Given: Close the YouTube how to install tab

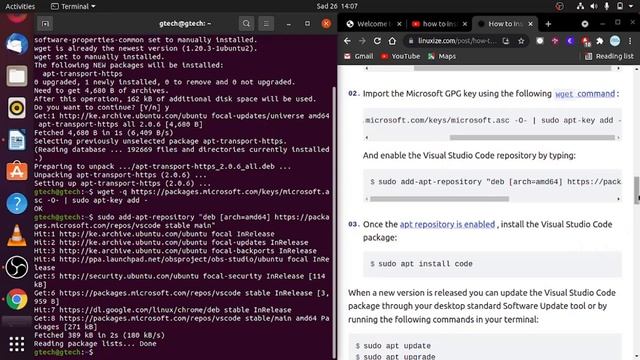Looking at the screenshot, I should pos(464,24).
